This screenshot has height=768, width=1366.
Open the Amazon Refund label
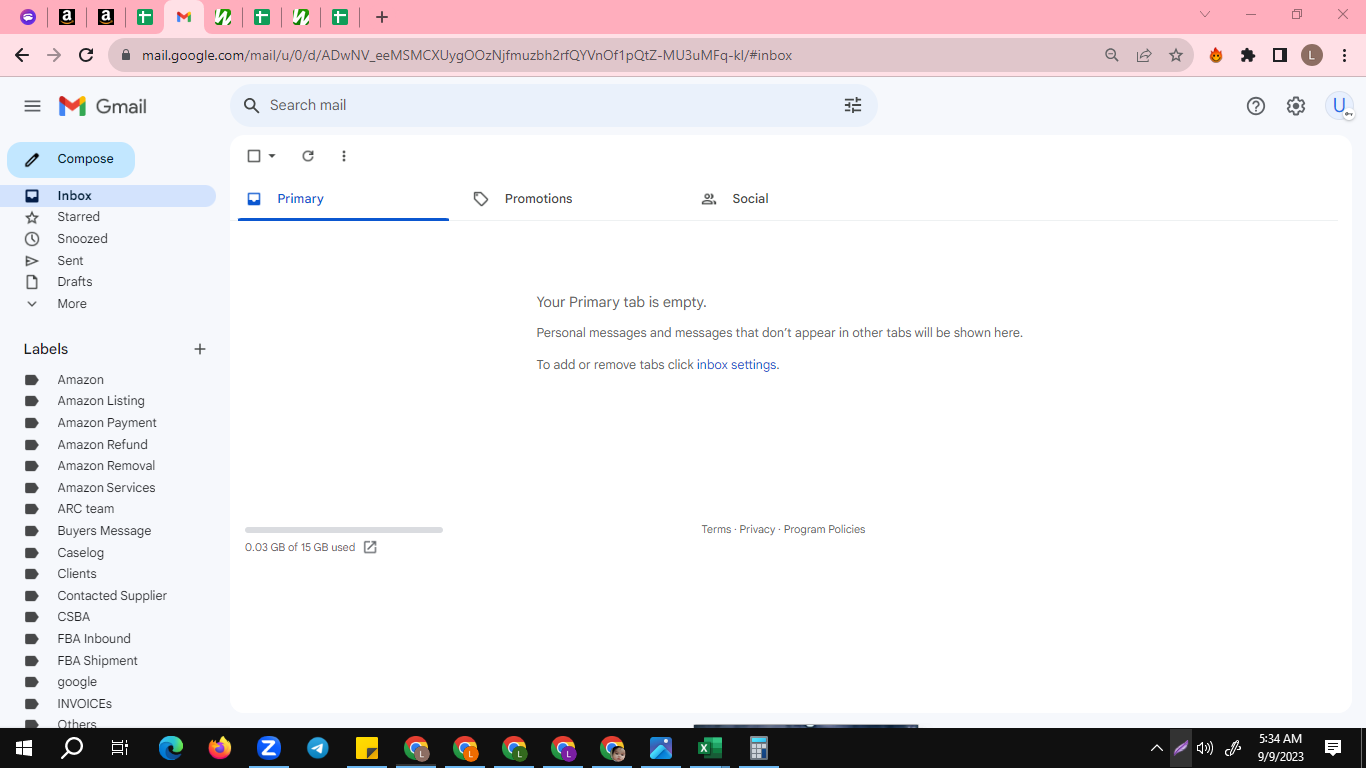pyautogui.click(x=102, y=445)
